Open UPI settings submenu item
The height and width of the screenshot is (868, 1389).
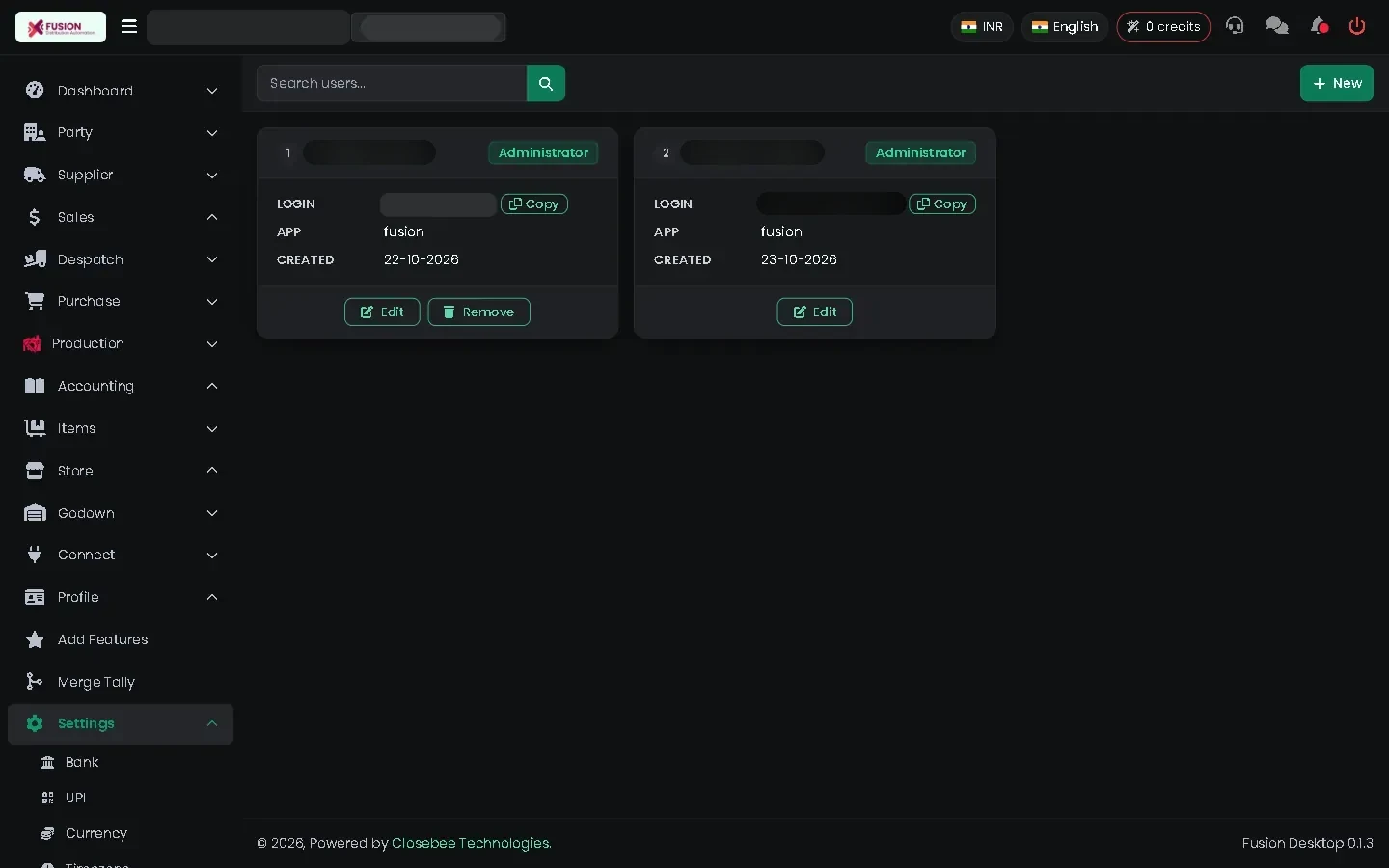tap(75, 798)
